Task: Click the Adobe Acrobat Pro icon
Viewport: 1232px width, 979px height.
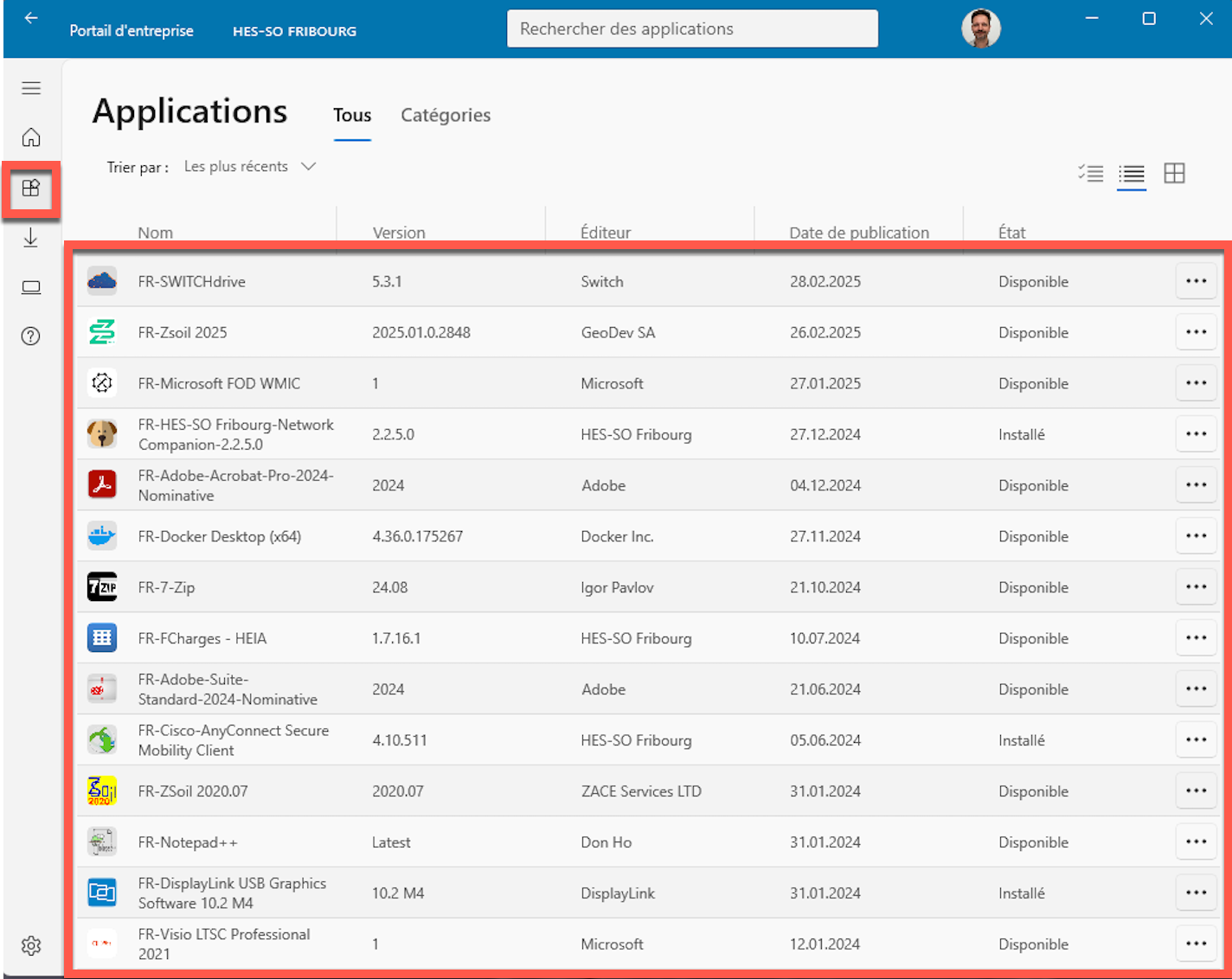Action: pyautogui.click(x=102, y=485)
